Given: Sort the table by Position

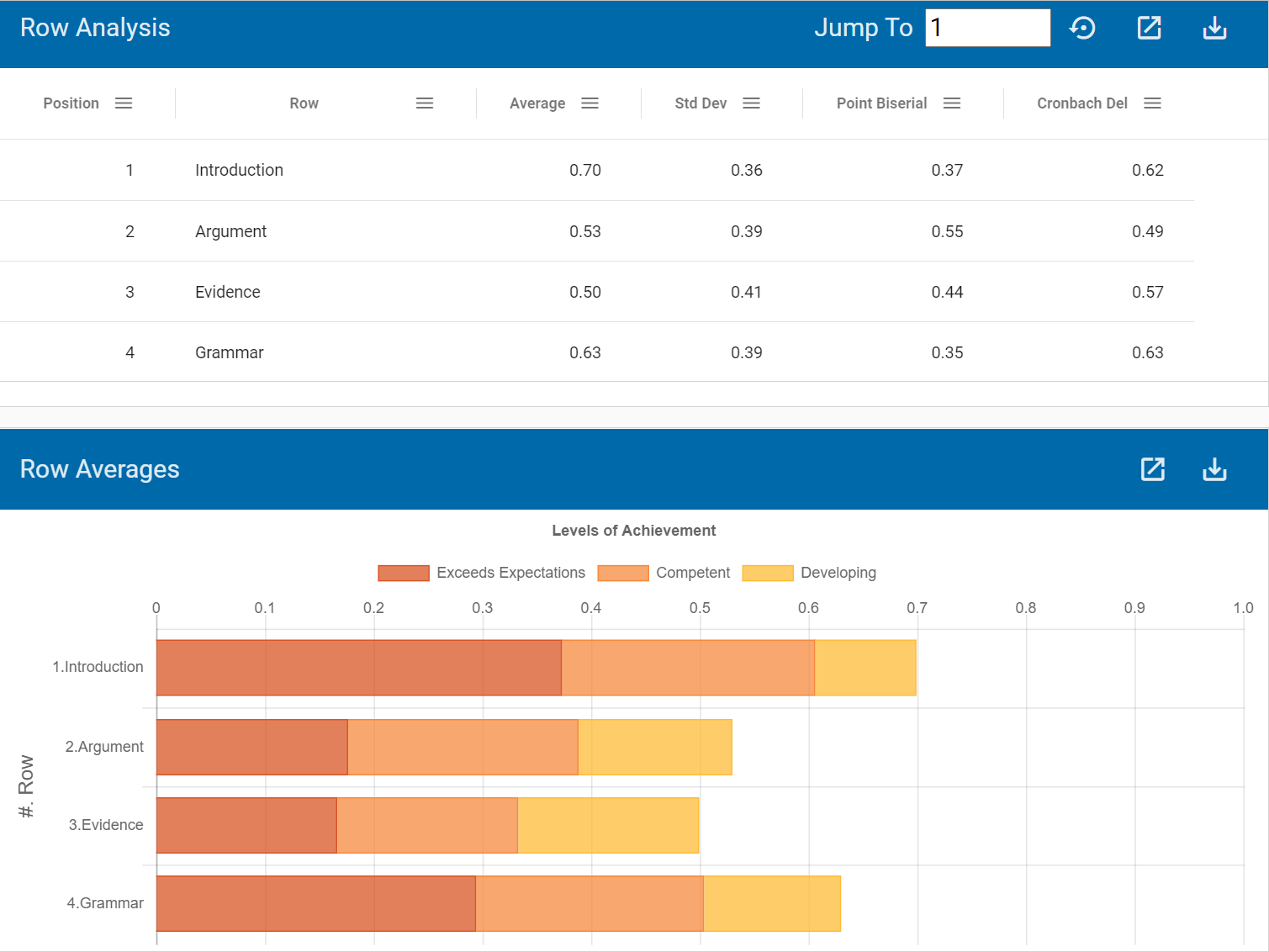Looking at the screenshot, I should click(71, 103).
